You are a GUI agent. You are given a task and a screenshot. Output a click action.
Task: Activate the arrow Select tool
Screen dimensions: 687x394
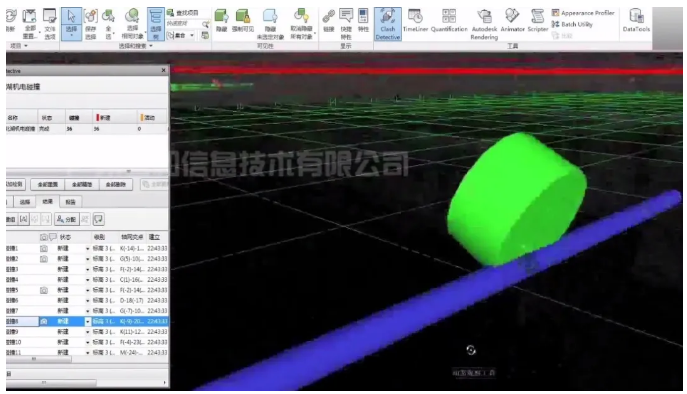[71, 24]
